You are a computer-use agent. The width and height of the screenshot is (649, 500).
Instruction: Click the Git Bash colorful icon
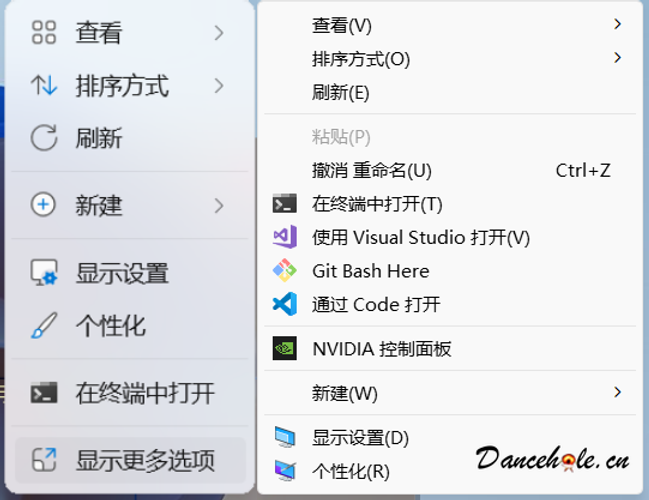click(x=285, y=270)
